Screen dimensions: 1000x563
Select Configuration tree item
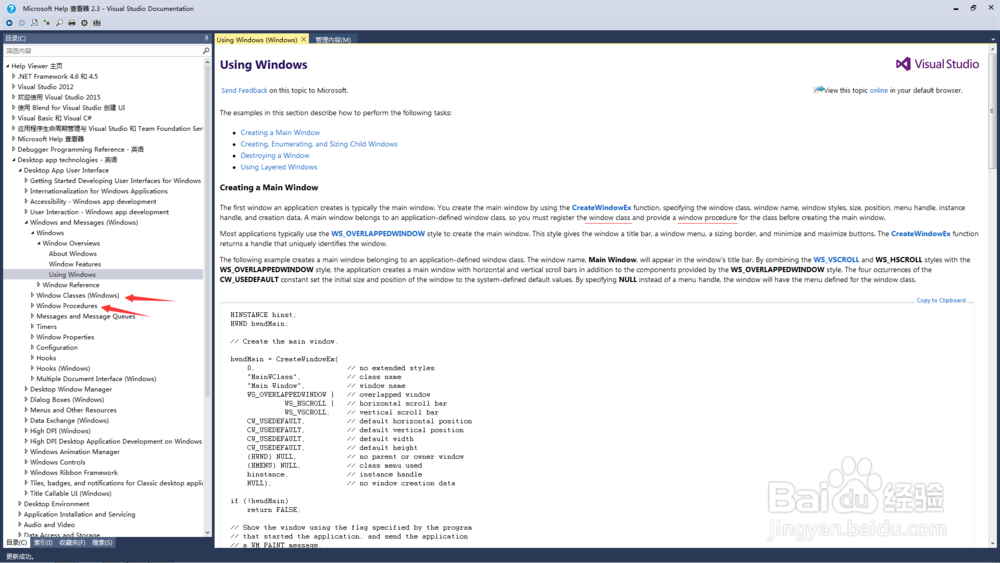57,347
